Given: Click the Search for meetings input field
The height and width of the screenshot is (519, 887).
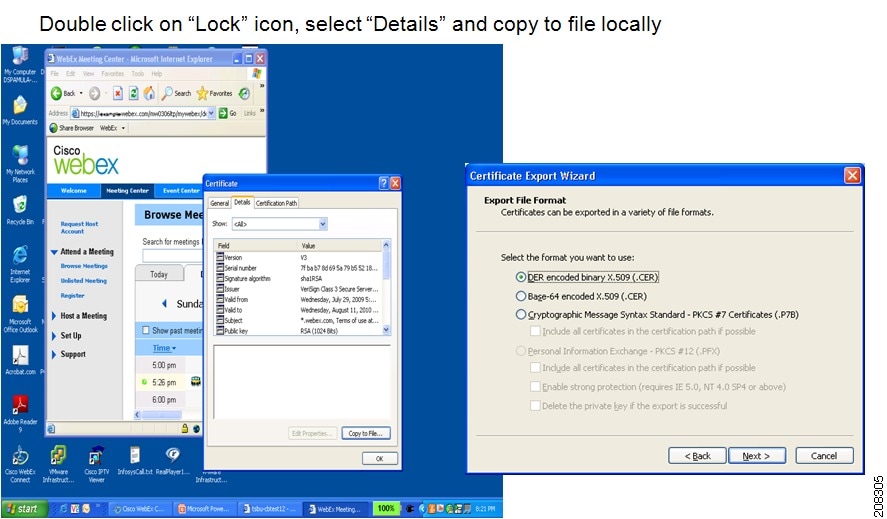Looking at the screenshot, I should (172, 256).
